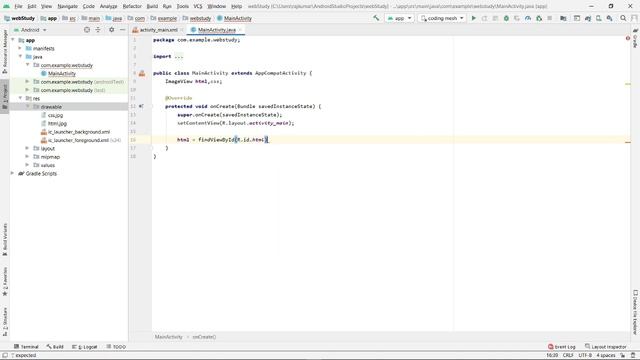640x360 pixels.
Task: Open Build Variants side tab
Action: click(x=5, y=240)
